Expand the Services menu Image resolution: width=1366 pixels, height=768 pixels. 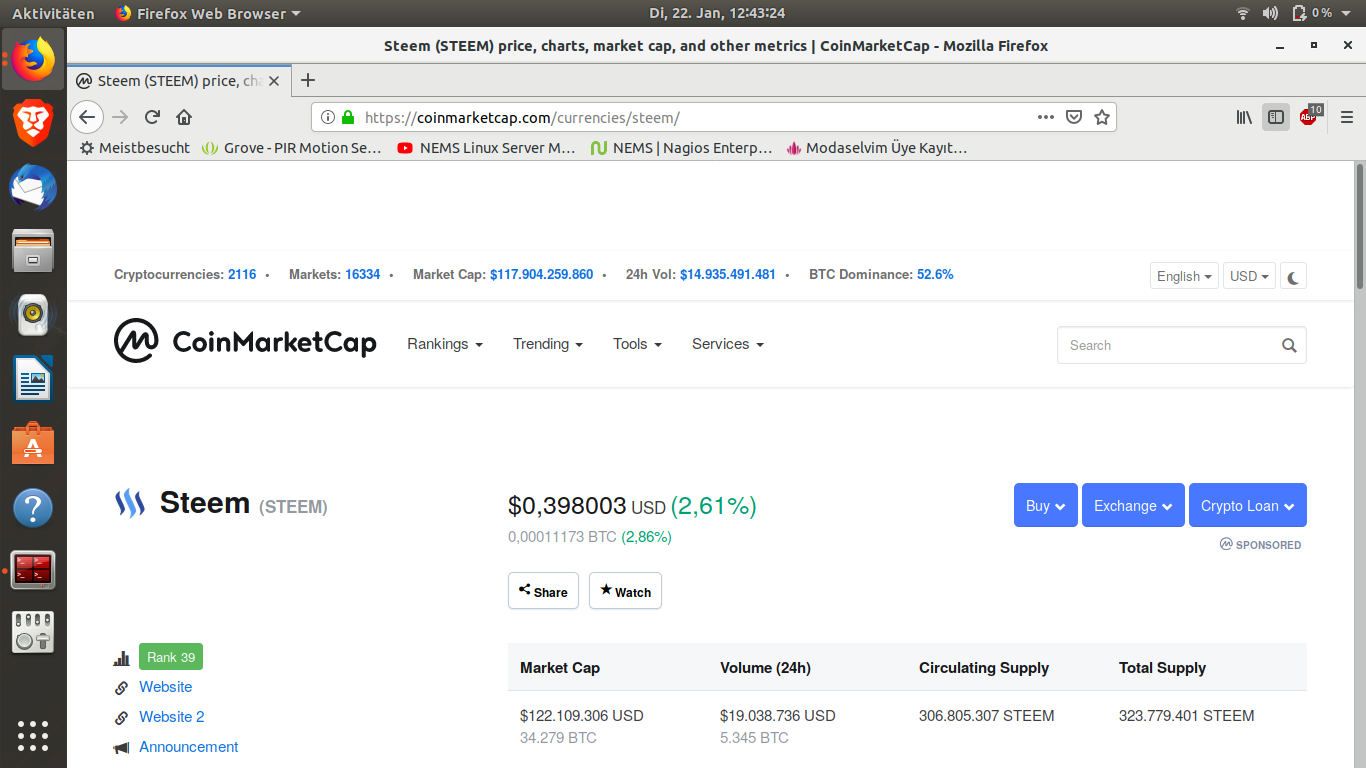(x=728, y=344)
